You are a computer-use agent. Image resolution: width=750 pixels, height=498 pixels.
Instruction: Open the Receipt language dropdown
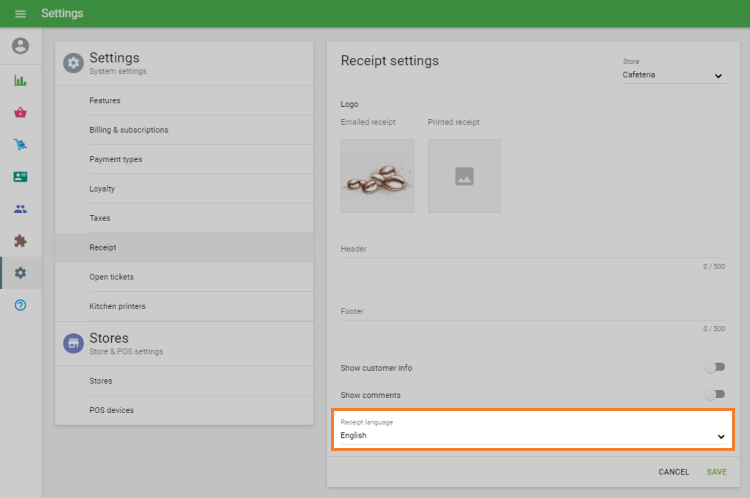[x=532, y=436]
